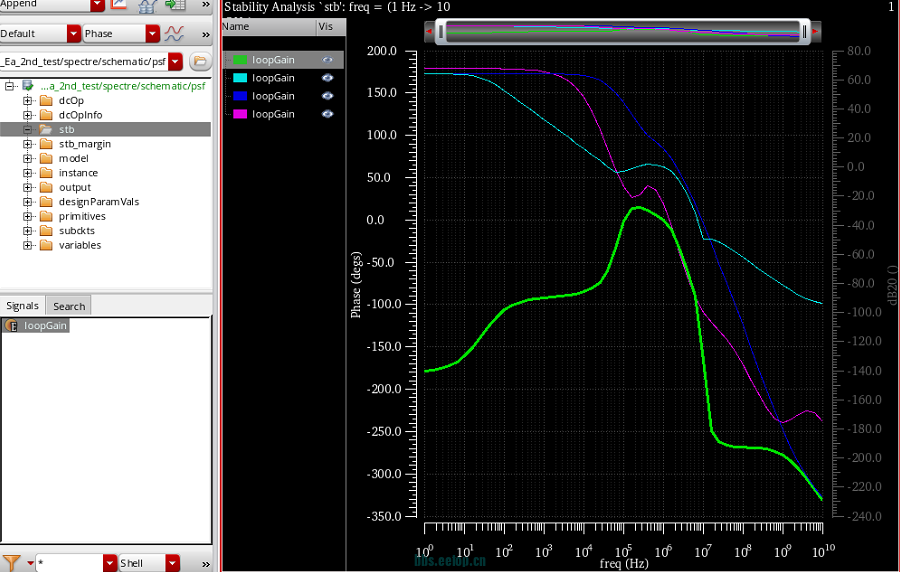Image resolution: width=900 pixels, height=572 pixels.
Task: Click the loopGain signal icon in Signals list
Action: tap(11, 326)
